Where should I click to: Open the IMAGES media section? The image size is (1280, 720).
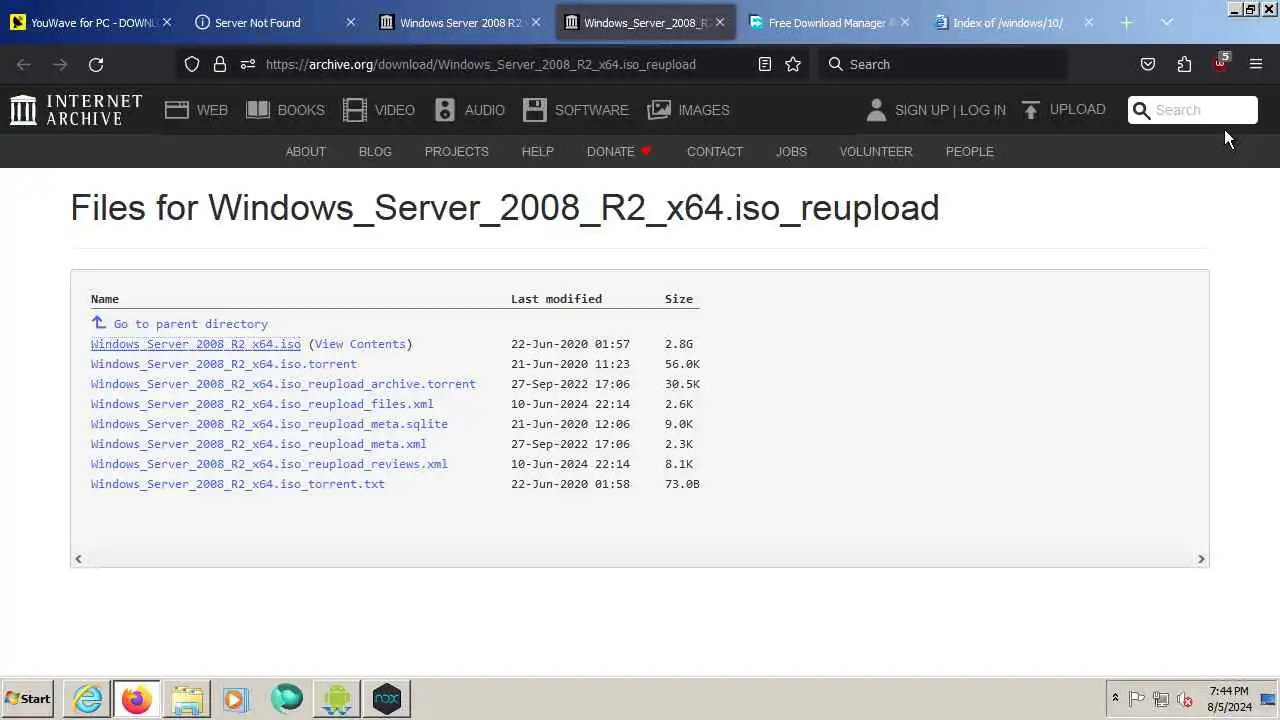pos(688,110)
